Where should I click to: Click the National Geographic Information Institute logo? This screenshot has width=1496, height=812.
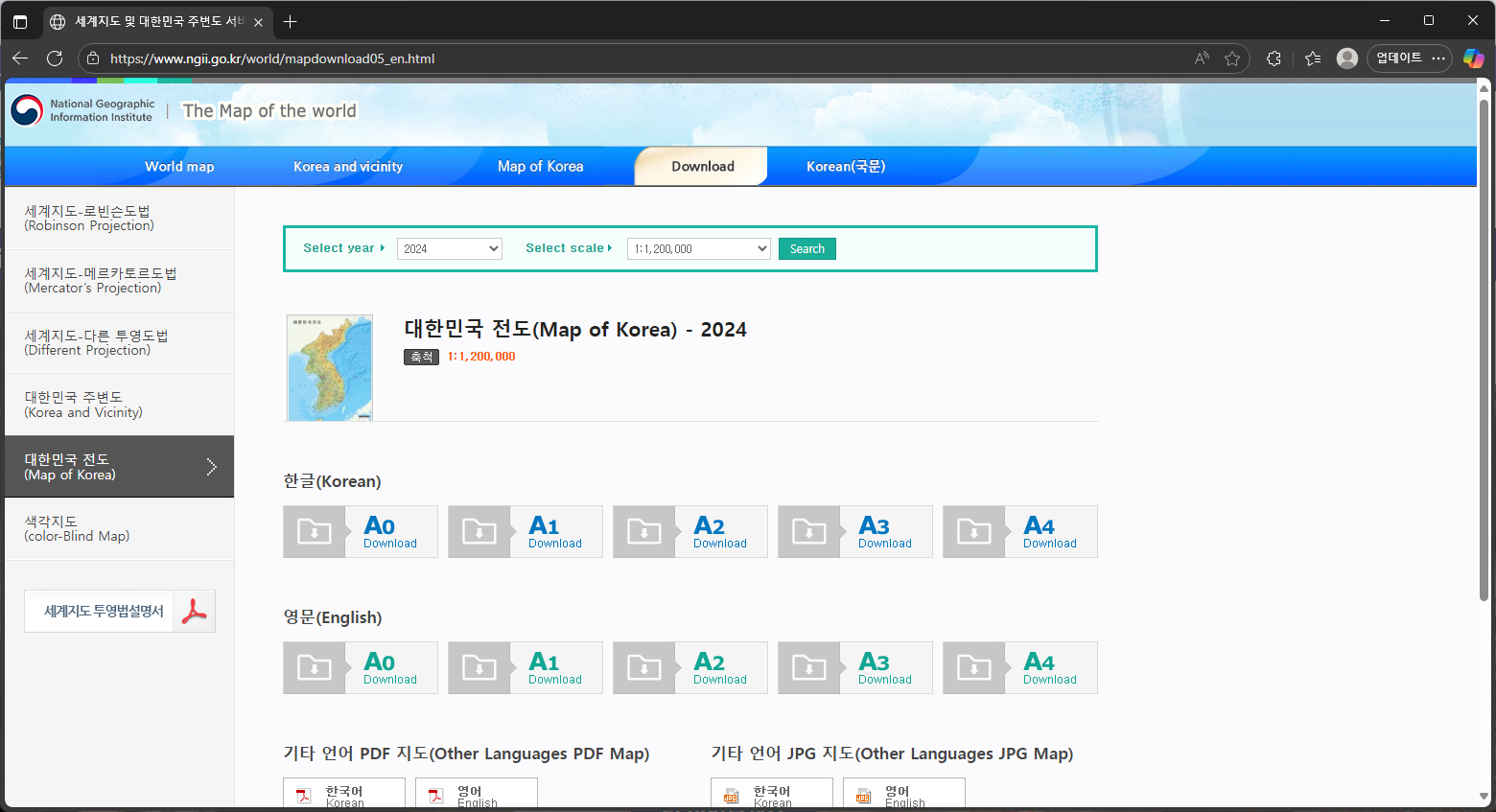(82, 110)
